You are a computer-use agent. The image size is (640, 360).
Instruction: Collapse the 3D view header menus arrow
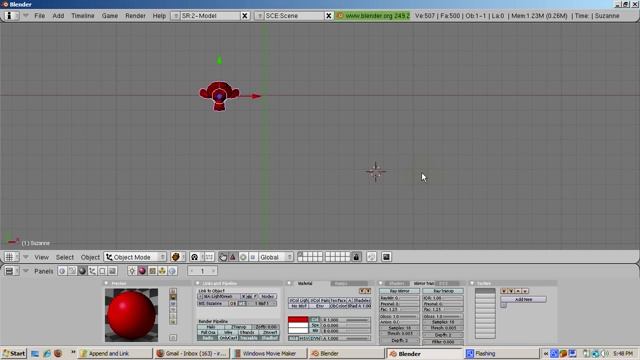[x=26, y=257]
